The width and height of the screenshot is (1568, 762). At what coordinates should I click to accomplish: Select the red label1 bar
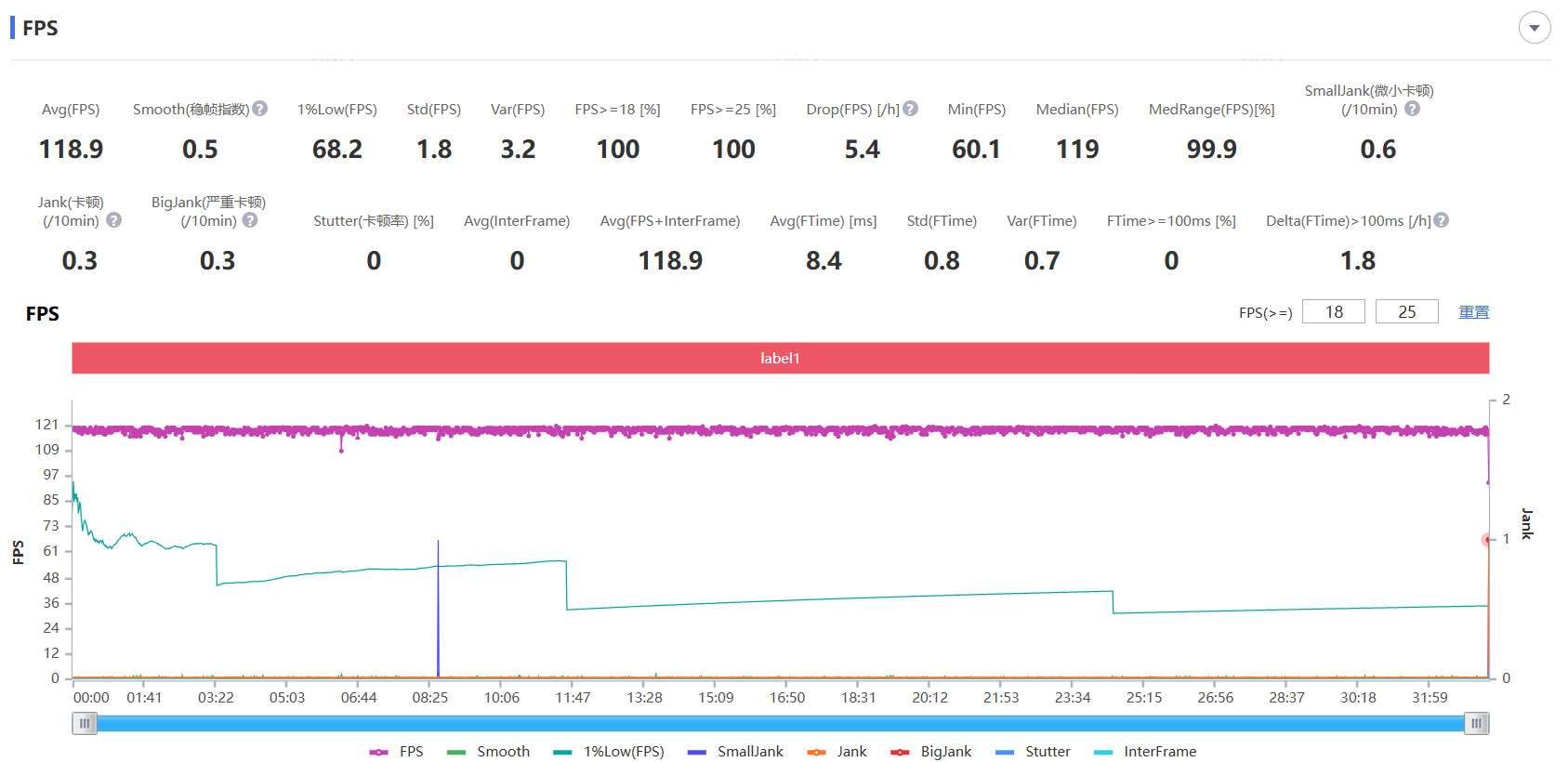click(780, 358)
